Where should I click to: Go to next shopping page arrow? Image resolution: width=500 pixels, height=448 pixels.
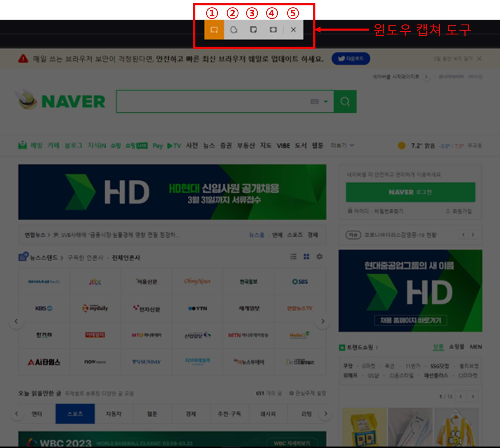pos(473,396)
